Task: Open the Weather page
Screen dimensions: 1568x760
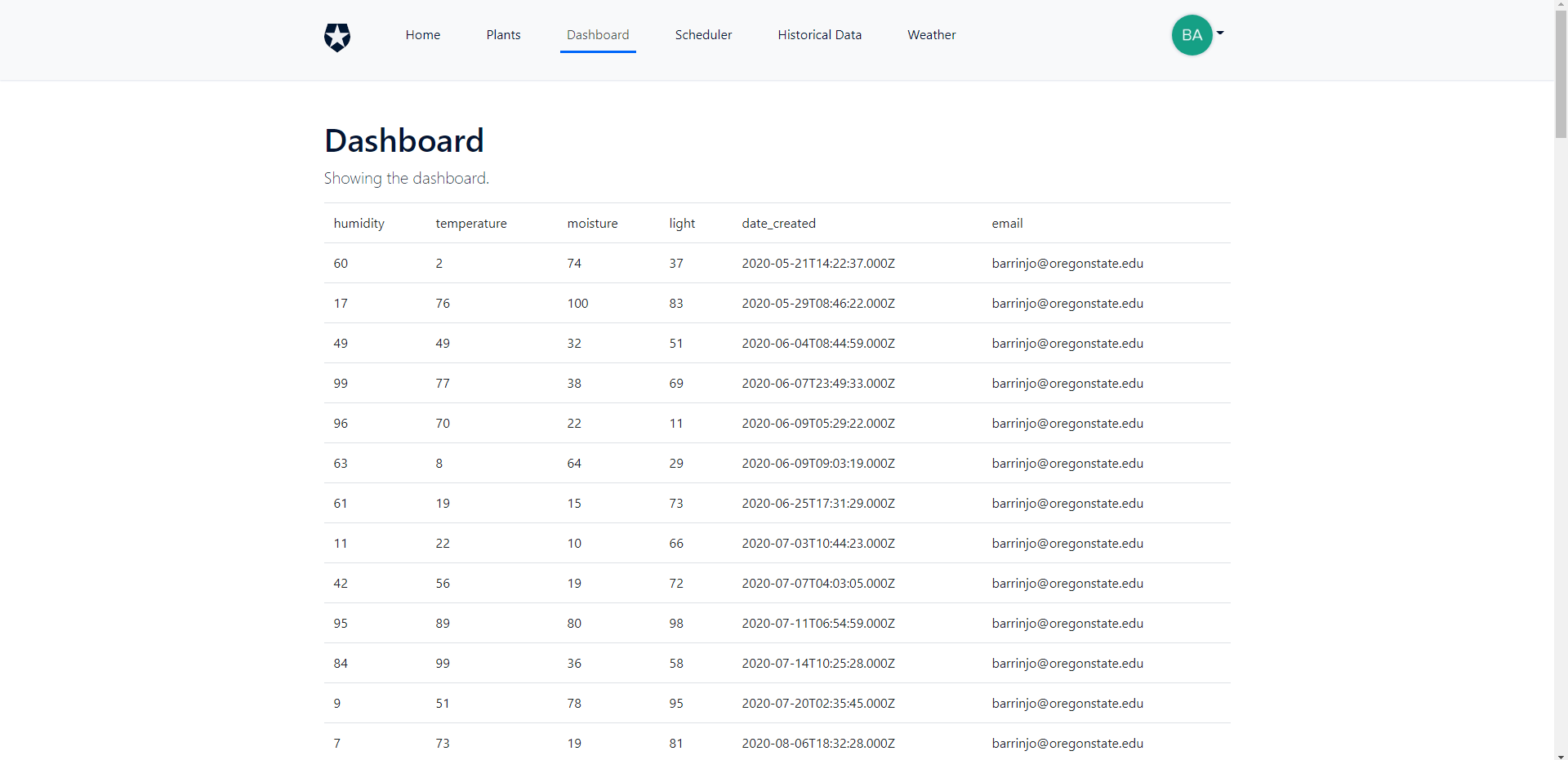Action: pyautogui.click(x=931, y=35)
